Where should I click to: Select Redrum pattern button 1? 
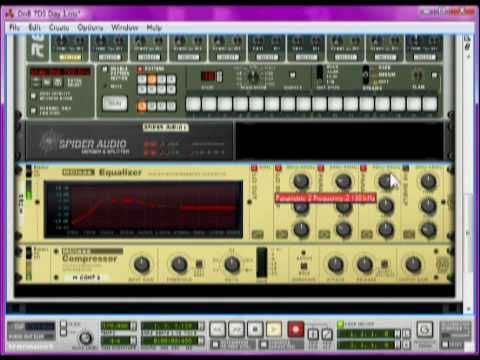click(142, 80)
